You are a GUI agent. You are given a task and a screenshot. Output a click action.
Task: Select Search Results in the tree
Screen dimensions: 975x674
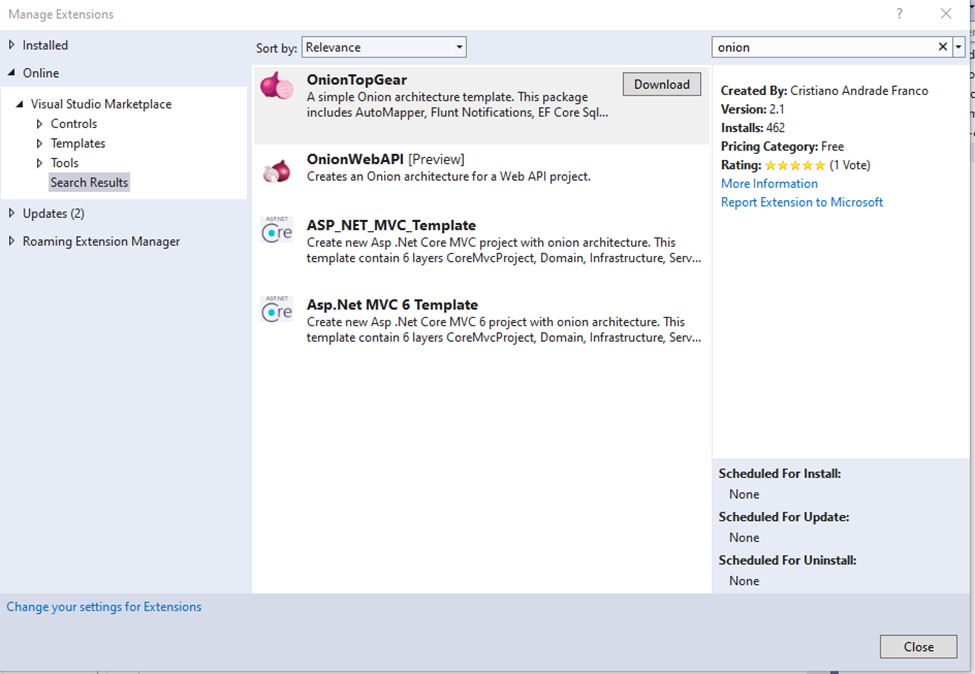[90, 182]
